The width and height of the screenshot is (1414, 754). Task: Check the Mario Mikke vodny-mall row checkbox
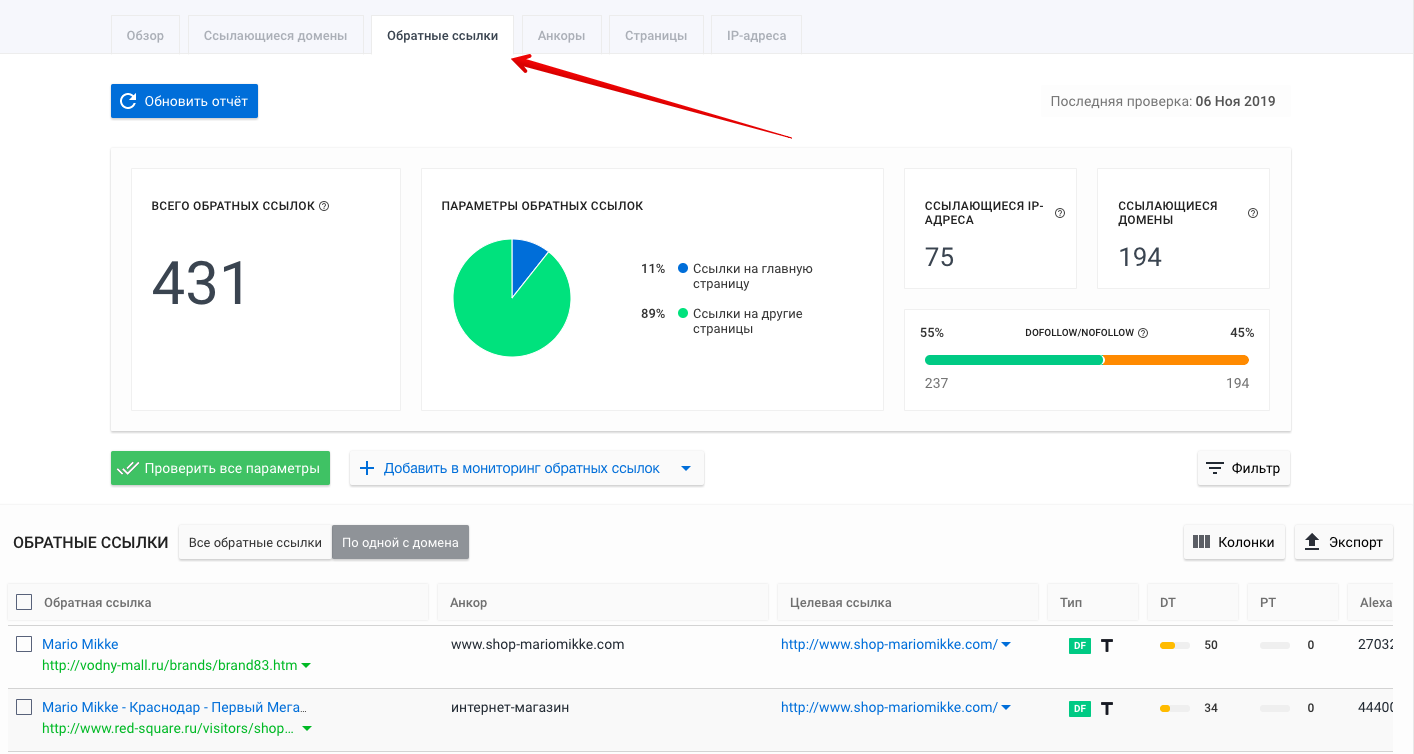coord(24,644)
